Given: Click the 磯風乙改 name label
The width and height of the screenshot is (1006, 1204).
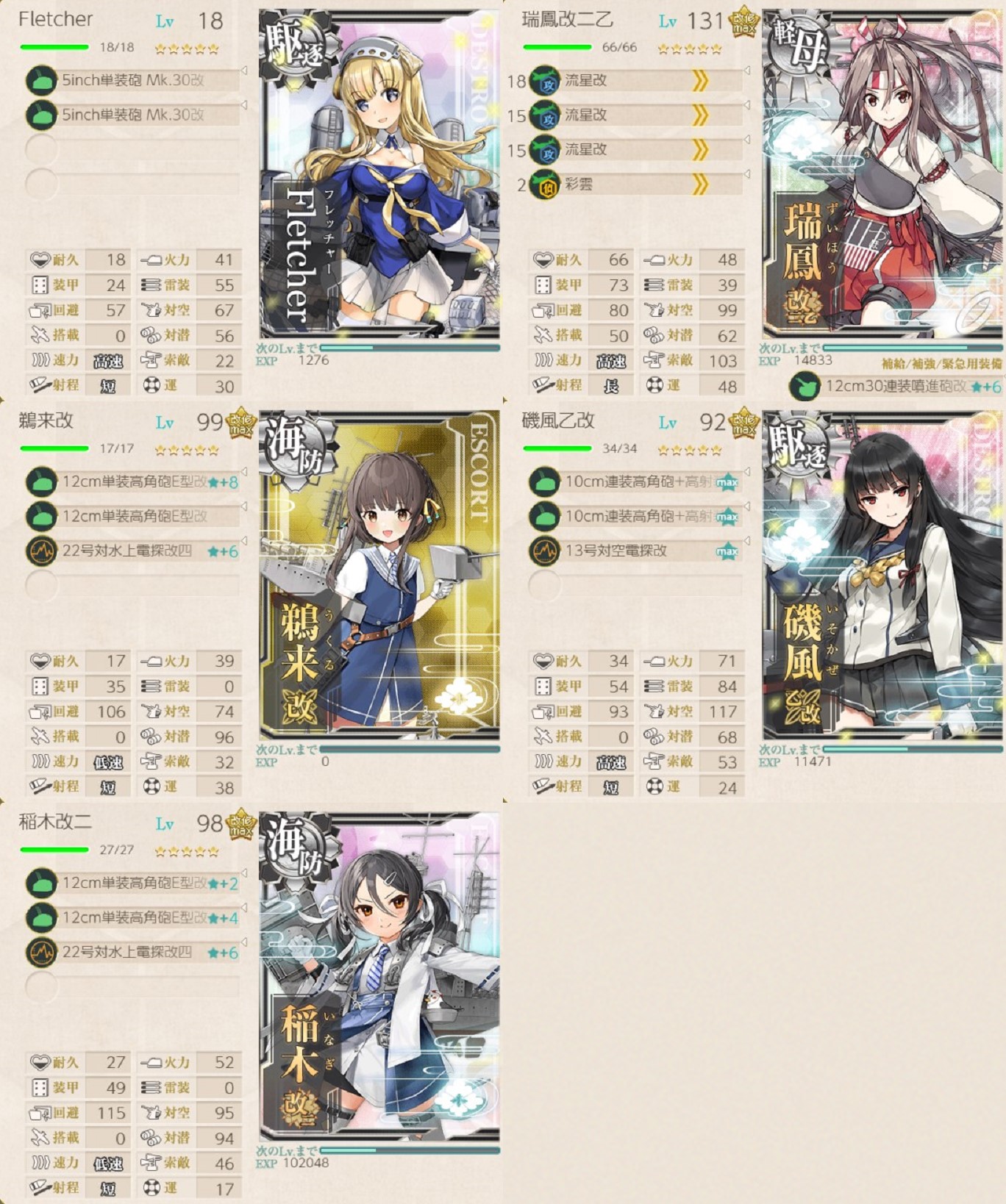Looking at the screenshot, I should [x=557, y=420].
